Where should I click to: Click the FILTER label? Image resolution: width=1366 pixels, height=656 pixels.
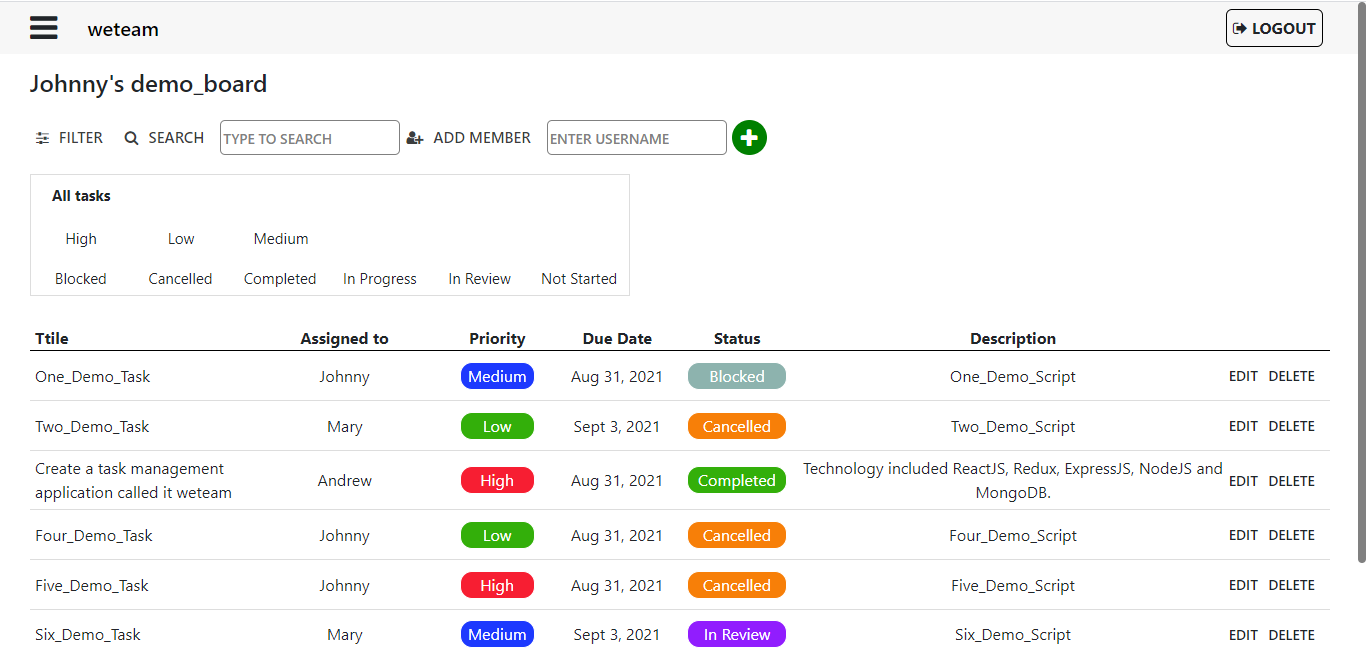tap(81, 138)
